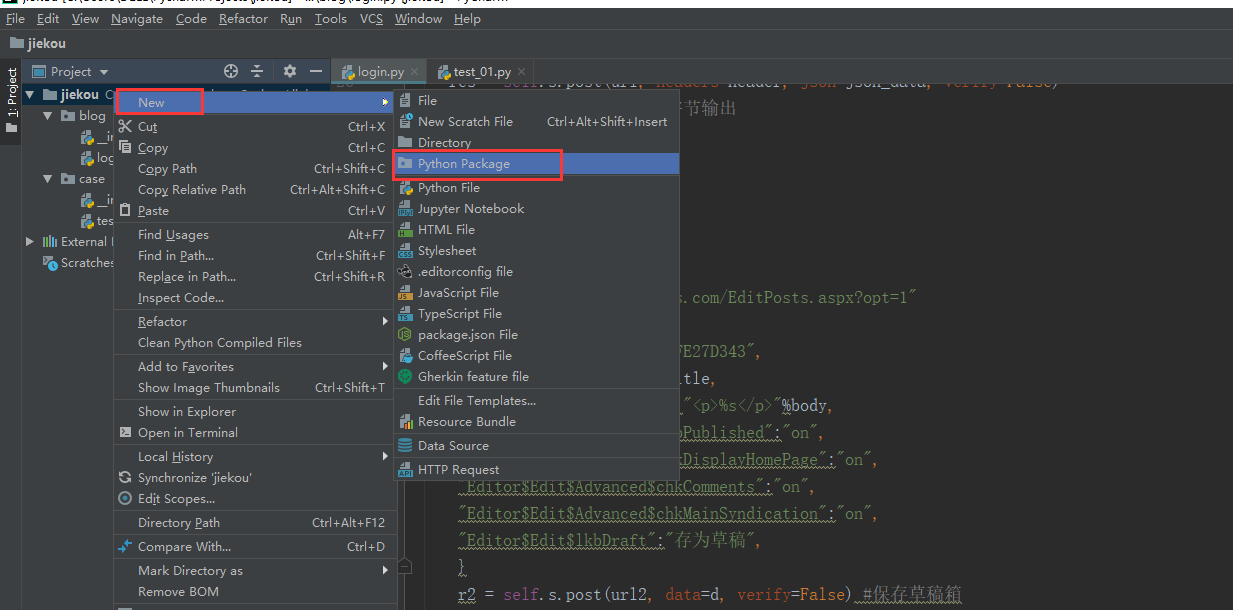The height and width of the screenshot is (610, 1233).
Task: Collapse the jiekou root folder arrow
Action: click(x=30, y=95)
